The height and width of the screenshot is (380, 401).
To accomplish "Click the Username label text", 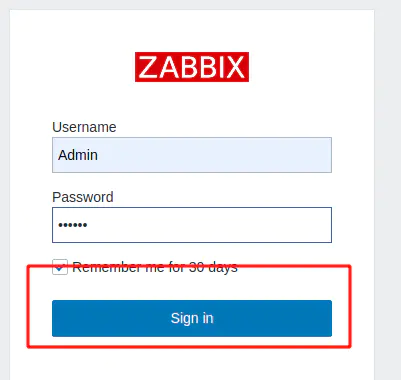I will click(x=84, y=127).
